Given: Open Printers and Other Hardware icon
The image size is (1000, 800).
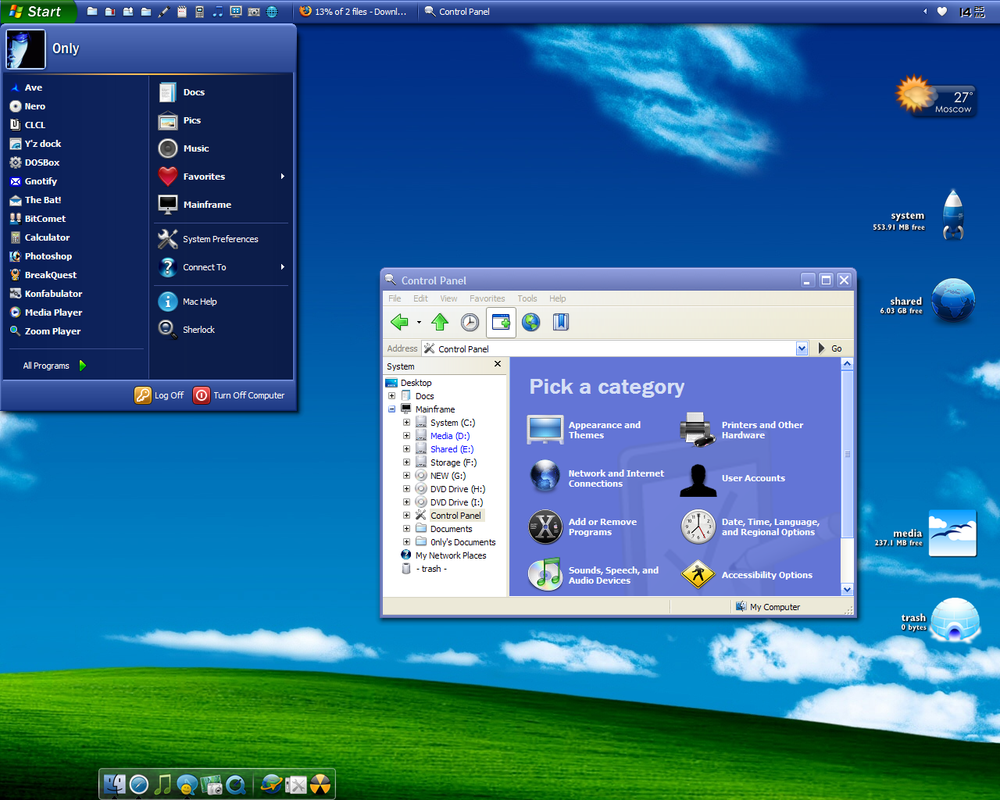Looking at the screenshot, I should (x=697, y=429).
